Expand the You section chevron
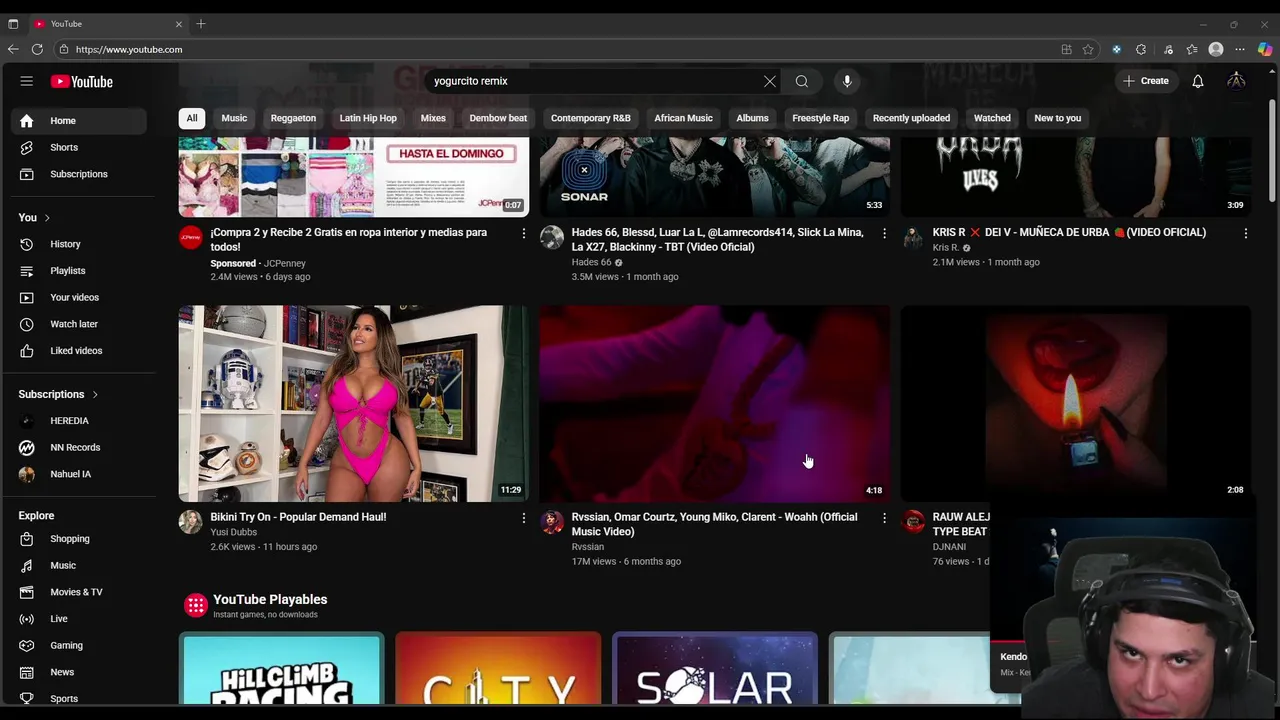The image size is (1280, 720). tap(46, 218)
